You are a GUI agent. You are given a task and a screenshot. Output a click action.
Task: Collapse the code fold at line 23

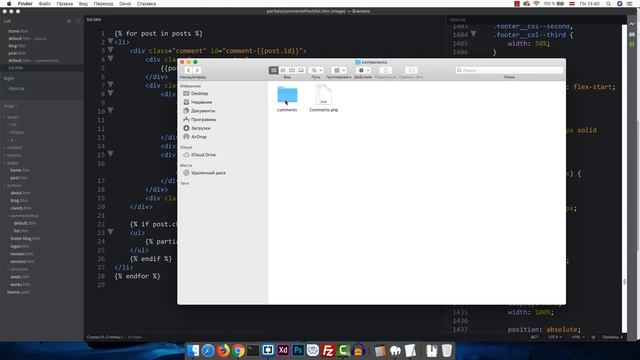click(x=110, y=232)
